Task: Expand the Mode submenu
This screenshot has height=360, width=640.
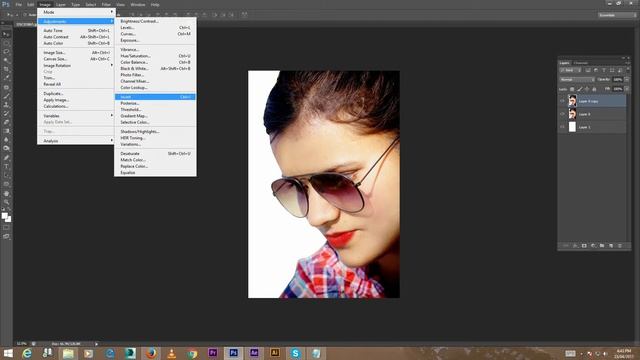Action: tap(76, 12)
